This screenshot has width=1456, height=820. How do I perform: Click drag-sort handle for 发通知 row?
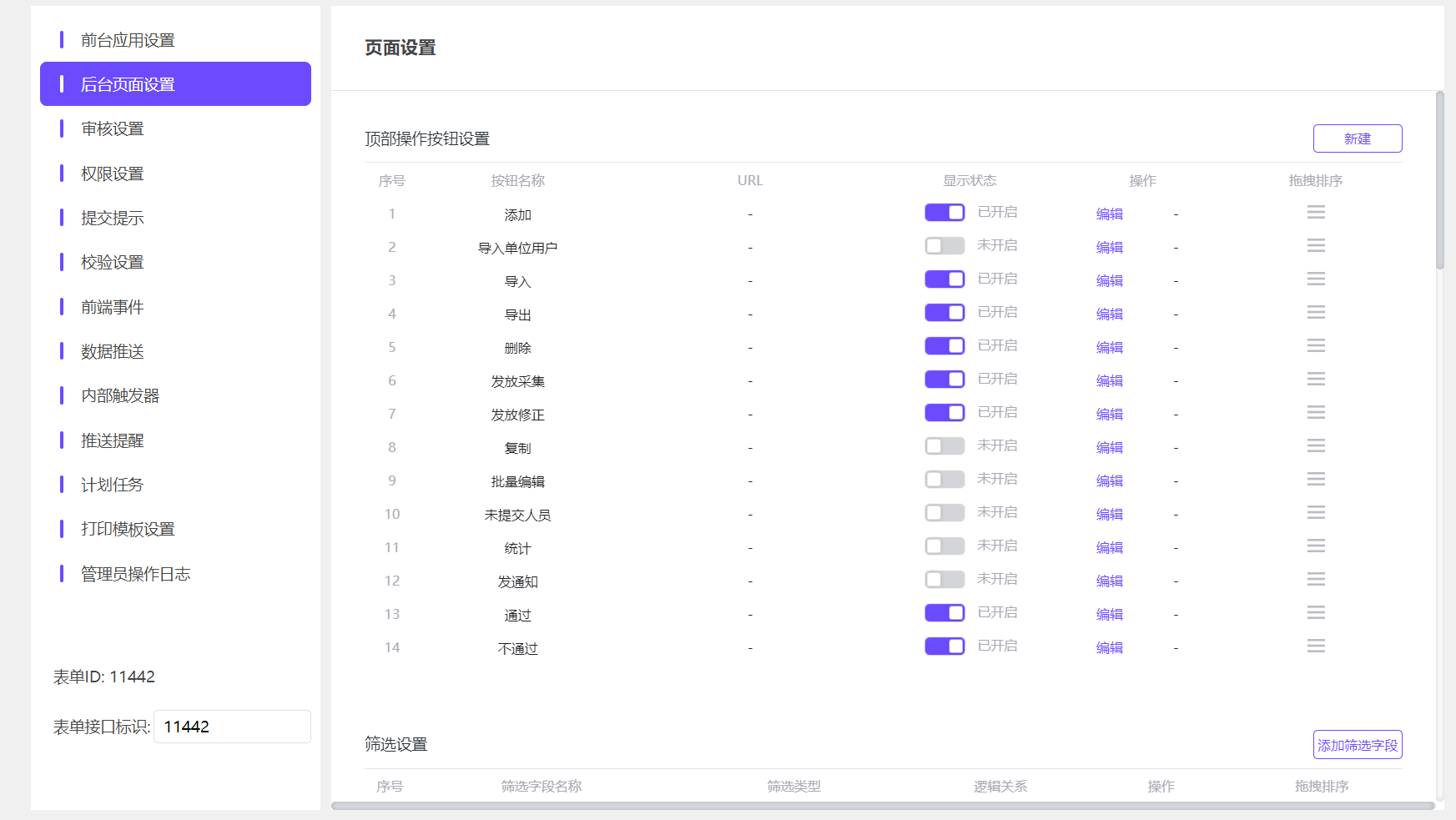(1316, 580)
